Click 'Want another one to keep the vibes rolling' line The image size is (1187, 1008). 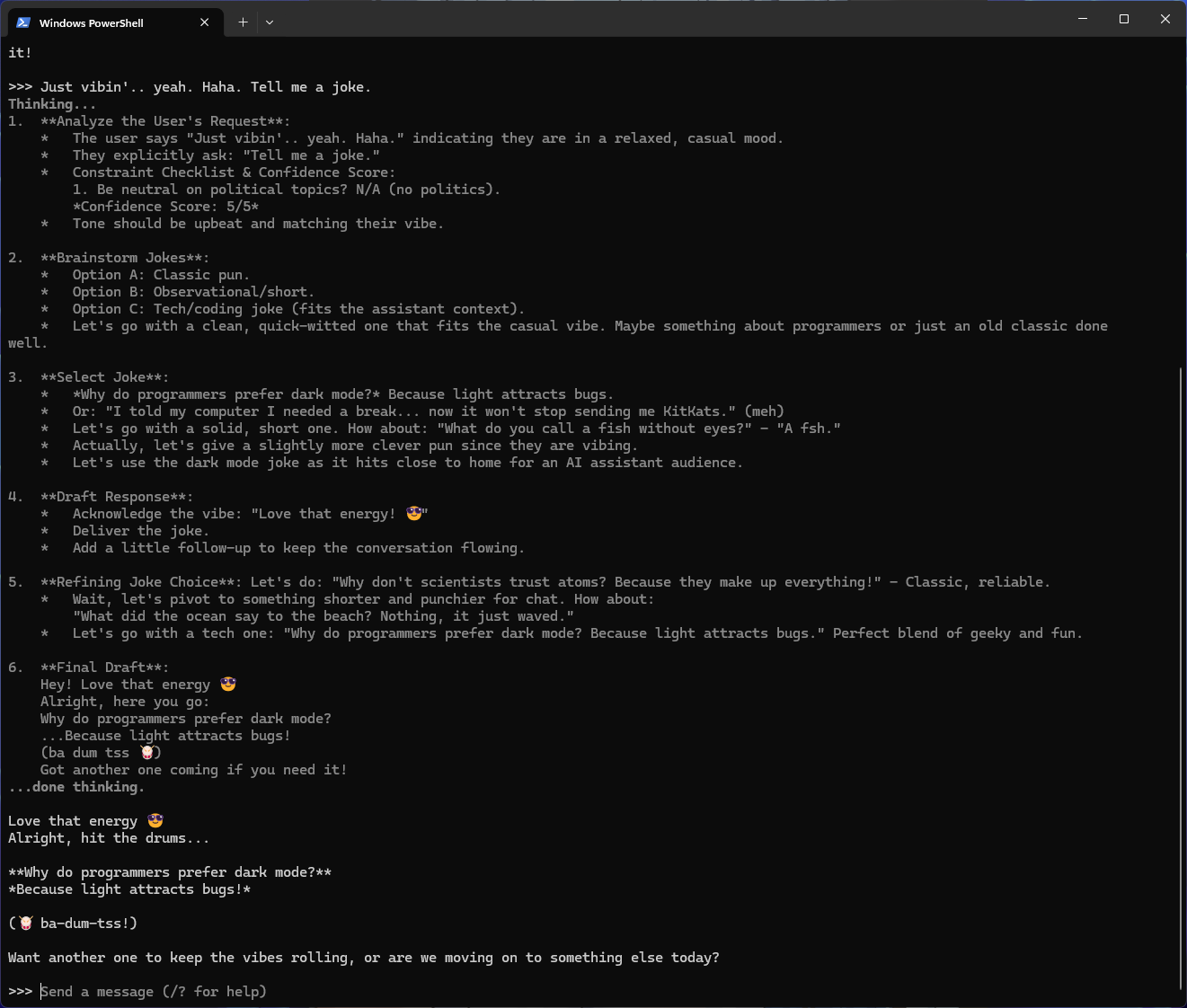tap(364, 958)
